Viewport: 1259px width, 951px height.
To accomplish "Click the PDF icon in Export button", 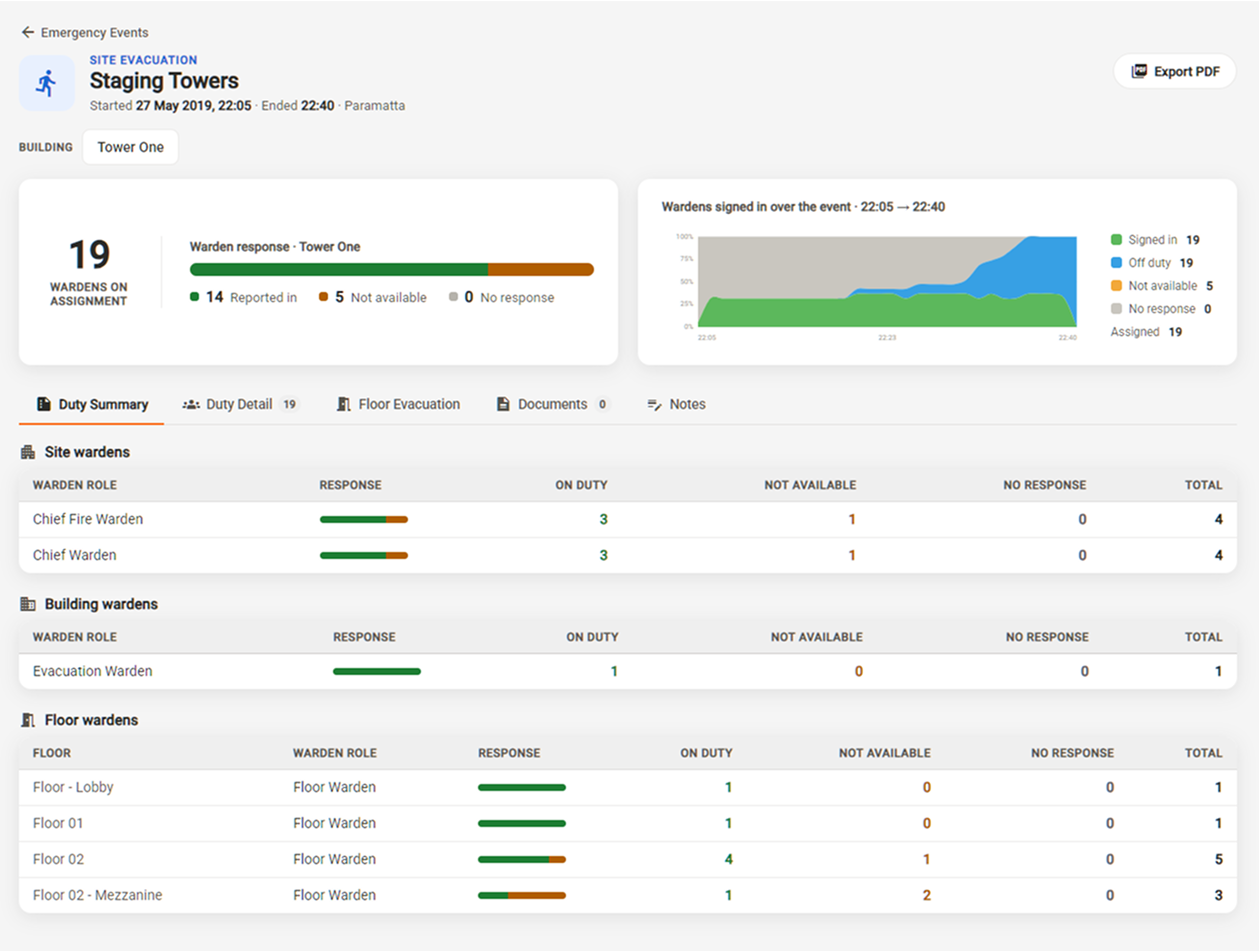I will point(1138,72).
